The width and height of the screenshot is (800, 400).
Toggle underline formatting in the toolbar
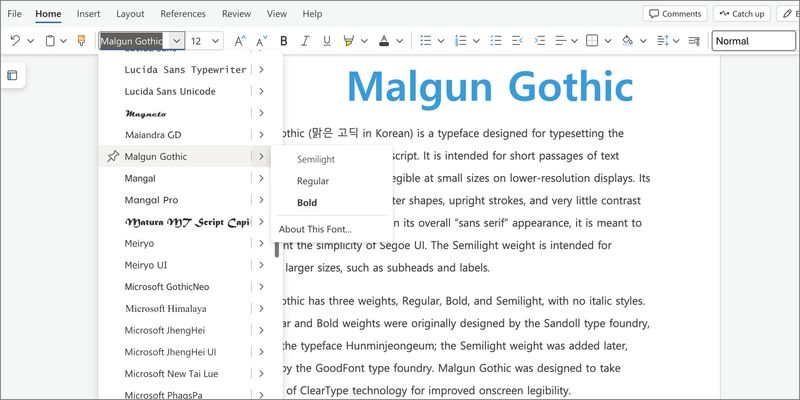pyautogui.click(x=326, y=41)
